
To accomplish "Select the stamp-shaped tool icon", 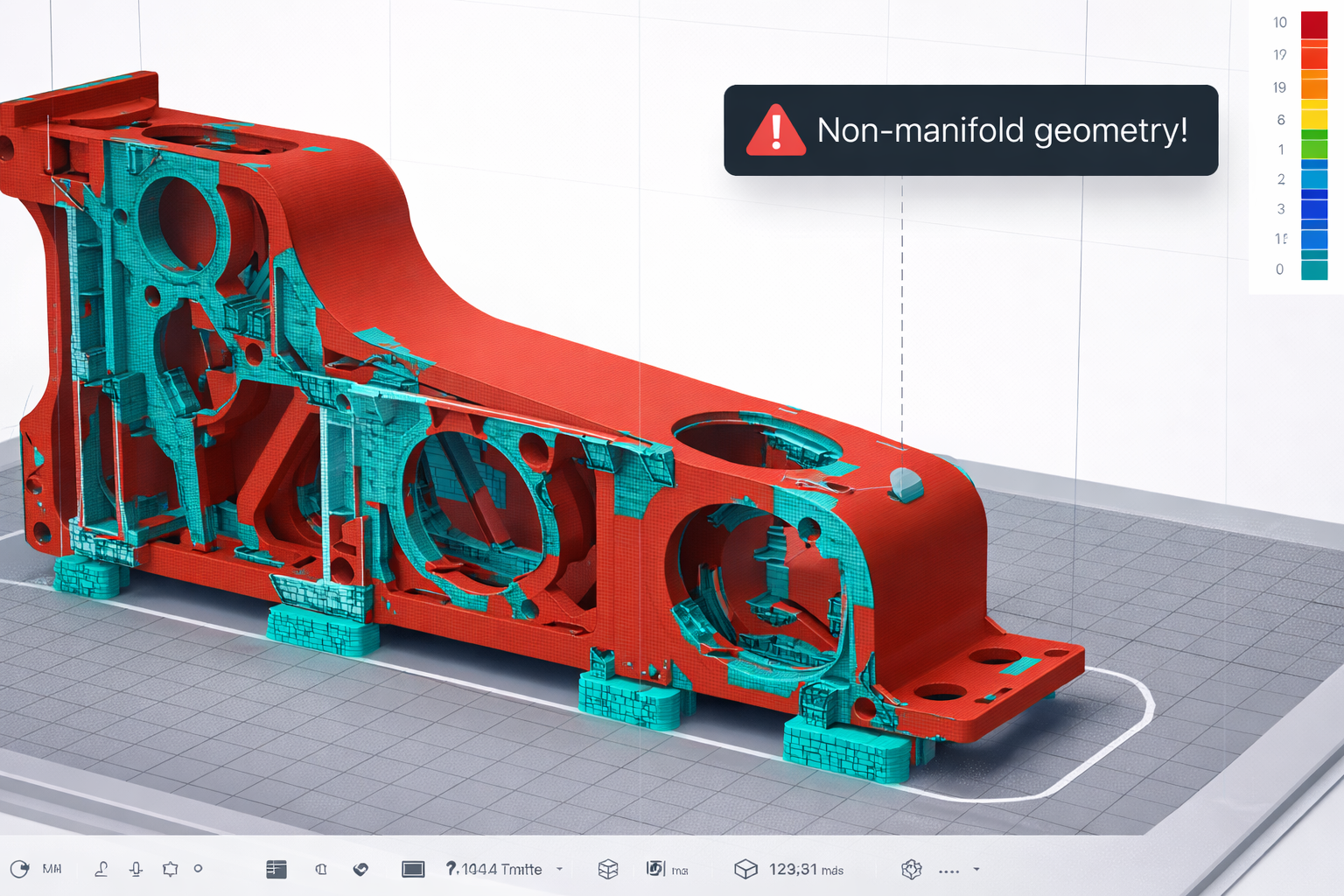I will click(x=101, y=869).
